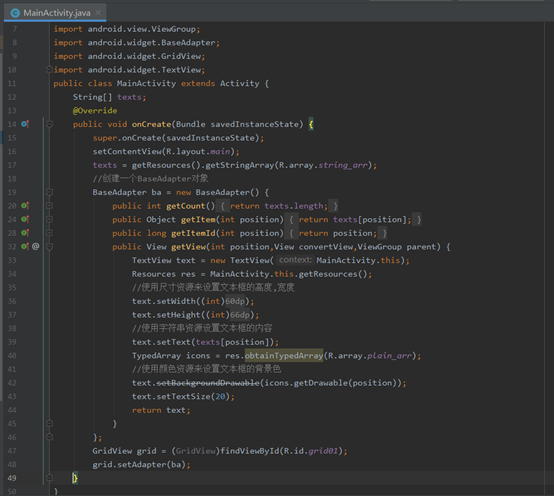554x496 pixels.
Task: Collapse the BaseAdapter anonymous class fold
Action: tap(49, 192)
